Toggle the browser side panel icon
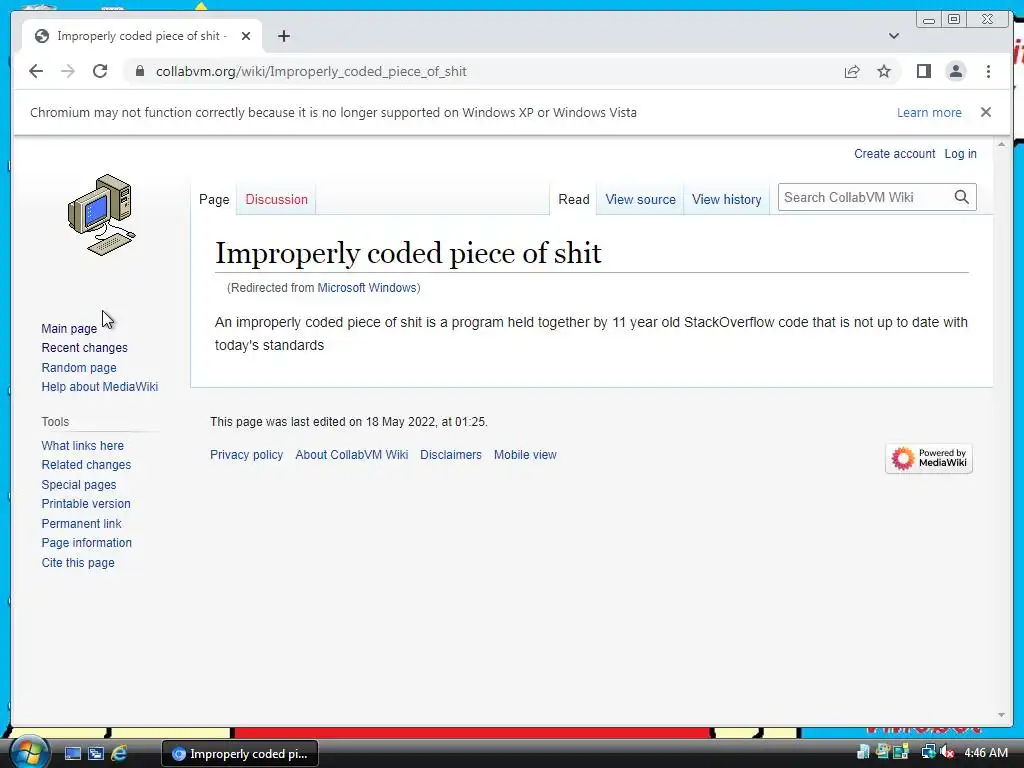The height and width of the screenshot is (768, 1024). click(923, 71)
